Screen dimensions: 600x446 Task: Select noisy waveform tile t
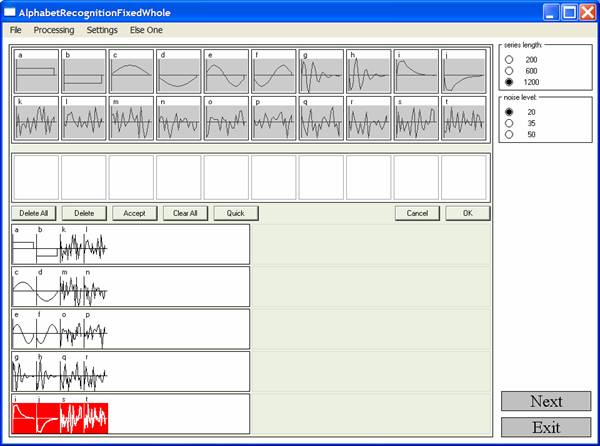tap(463, 118)
